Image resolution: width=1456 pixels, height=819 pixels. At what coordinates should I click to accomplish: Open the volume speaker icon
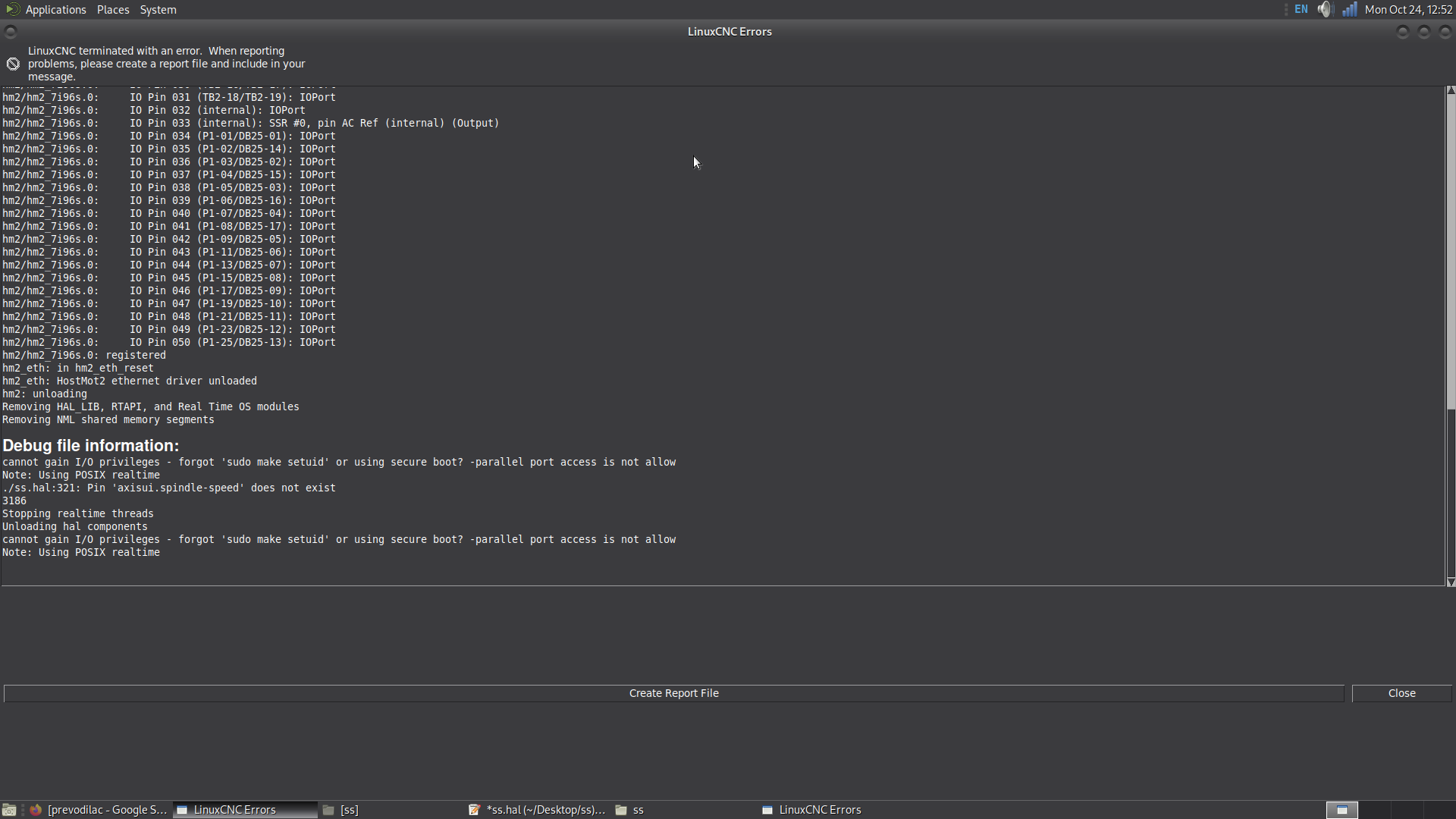[x=1325, y=10]
